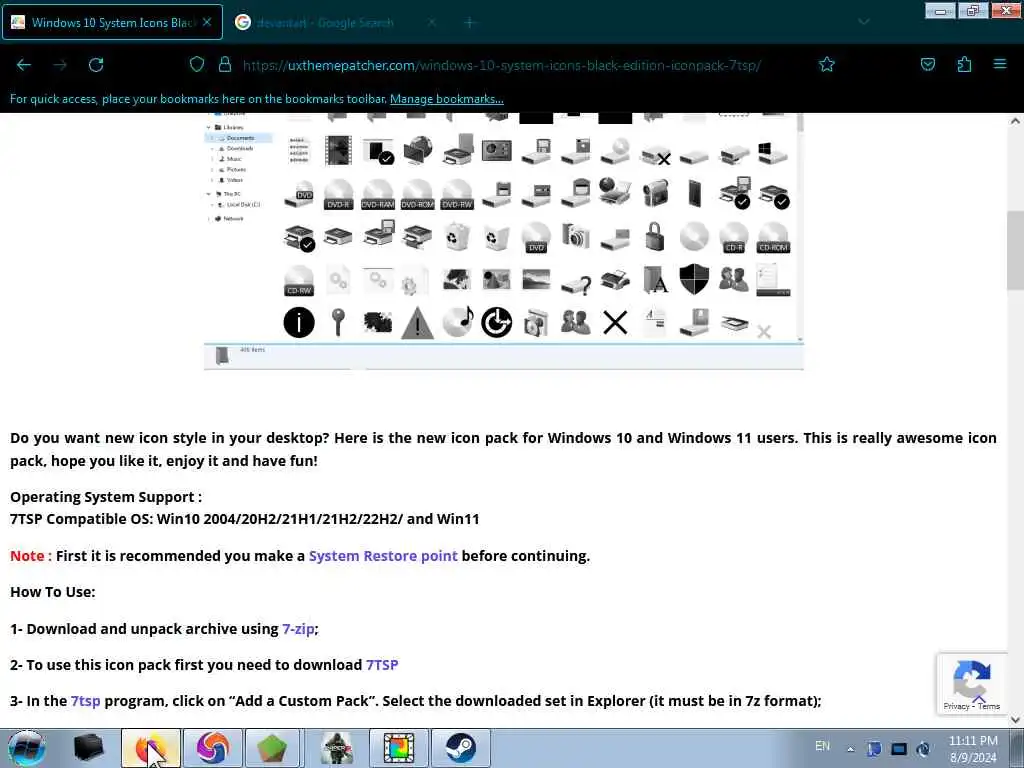Bookmark this page with the star
Image resolution: width=1024 pixels, height=768 pixels.
(827, 65)
